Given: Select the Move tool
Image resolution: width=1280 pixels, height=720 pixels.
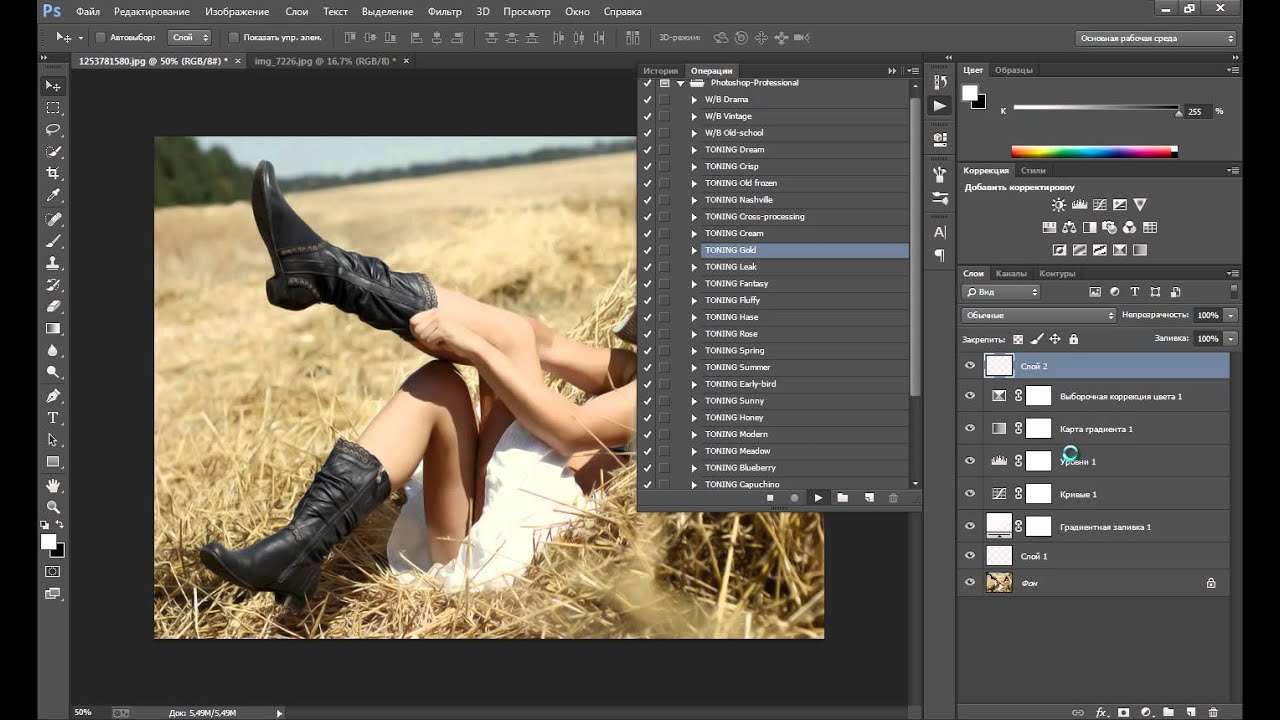Looking at the screenshot, I should (53, 86).
